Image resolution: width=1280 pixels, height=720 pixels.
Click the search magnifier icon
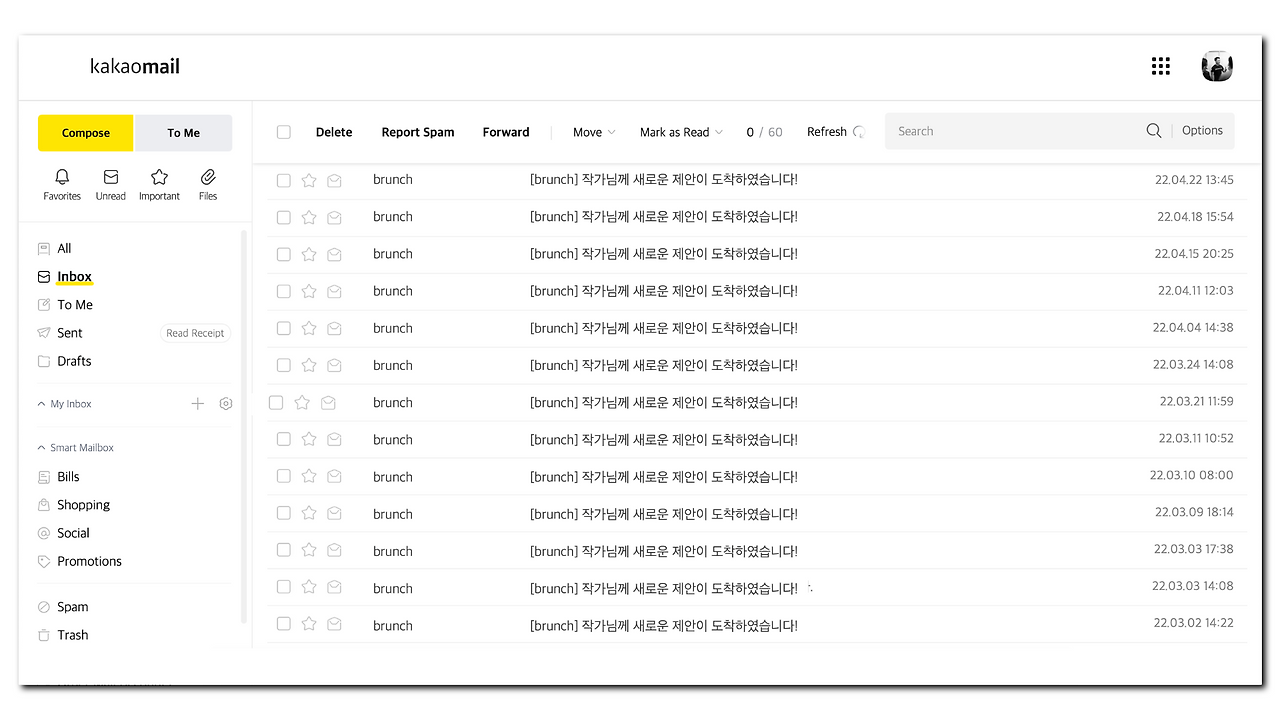1154,131
